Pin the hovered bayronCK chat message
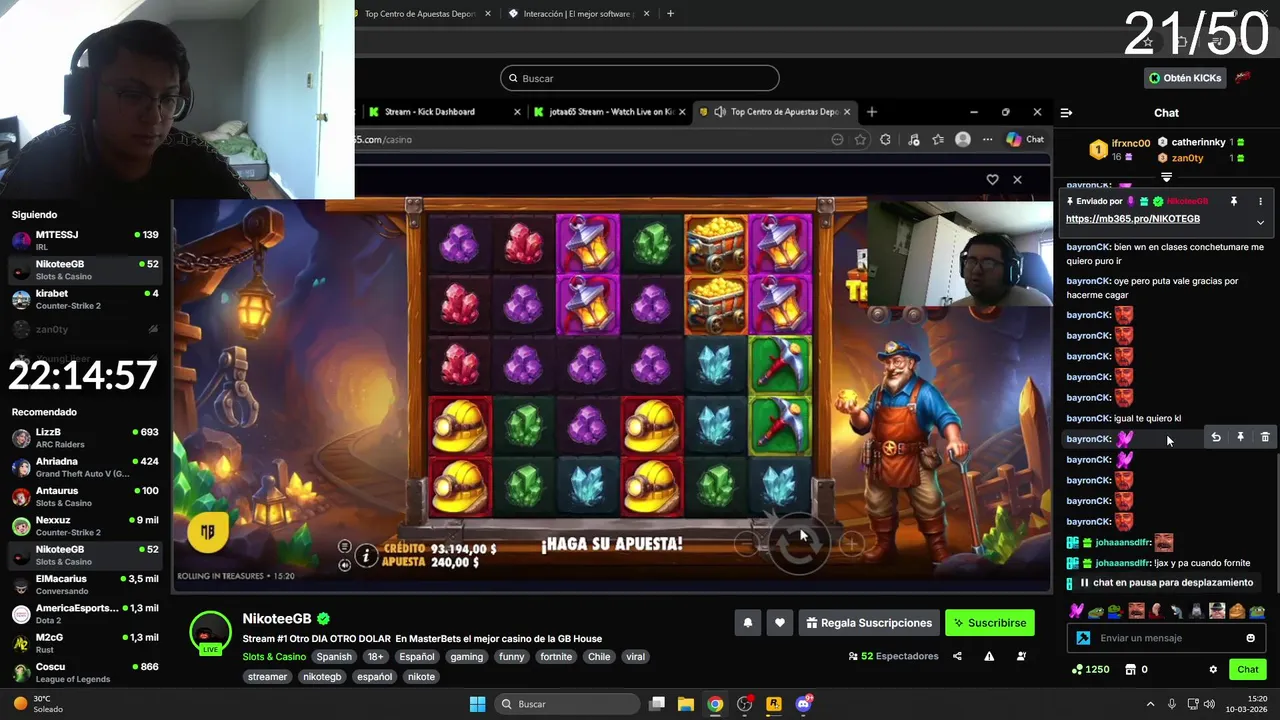This screenshot has height=720, width=1280. [1240, 437]
